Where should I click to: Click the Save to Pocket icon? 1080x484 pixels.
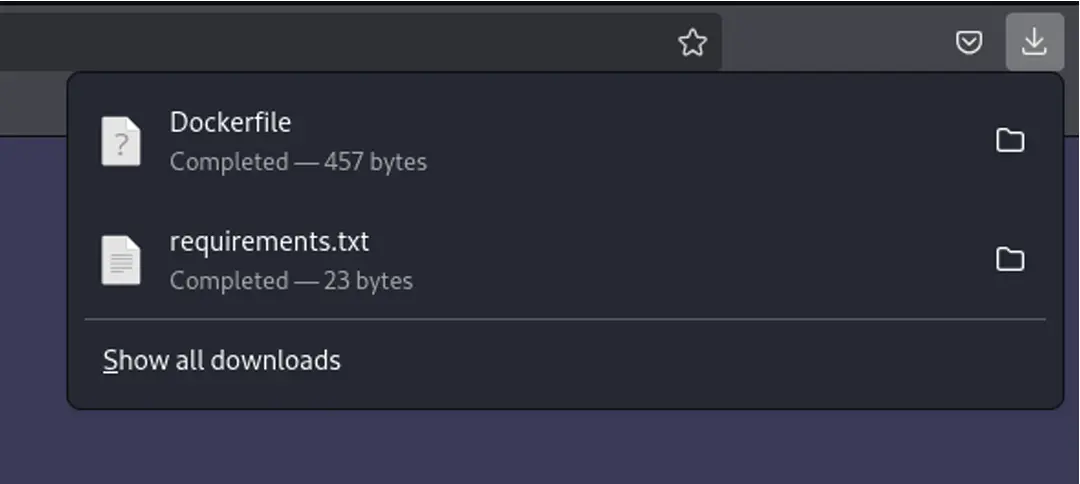[969, 43]
